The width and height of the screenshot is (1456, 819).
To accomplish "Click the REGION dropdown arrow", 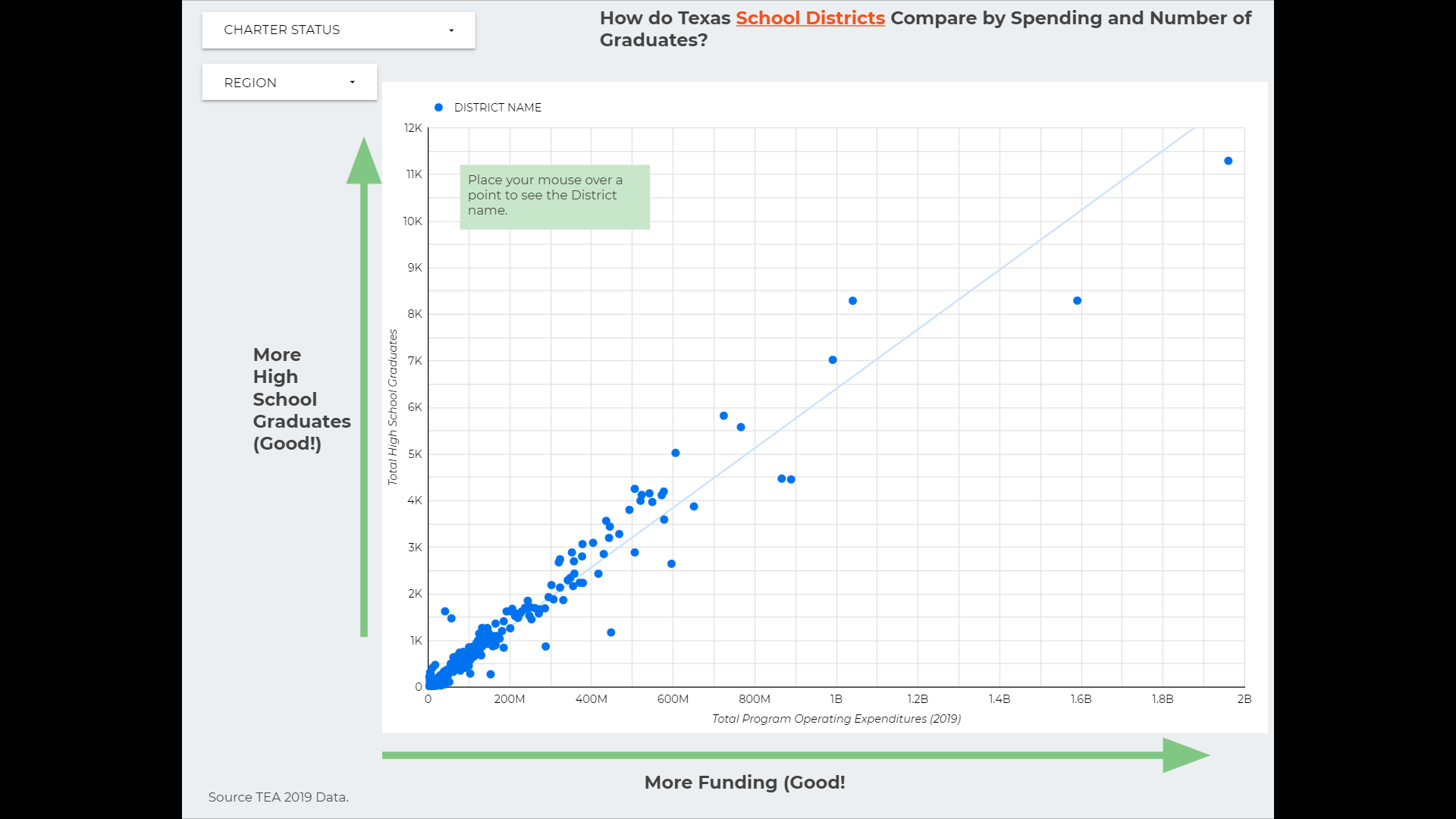I will (352, 83).
